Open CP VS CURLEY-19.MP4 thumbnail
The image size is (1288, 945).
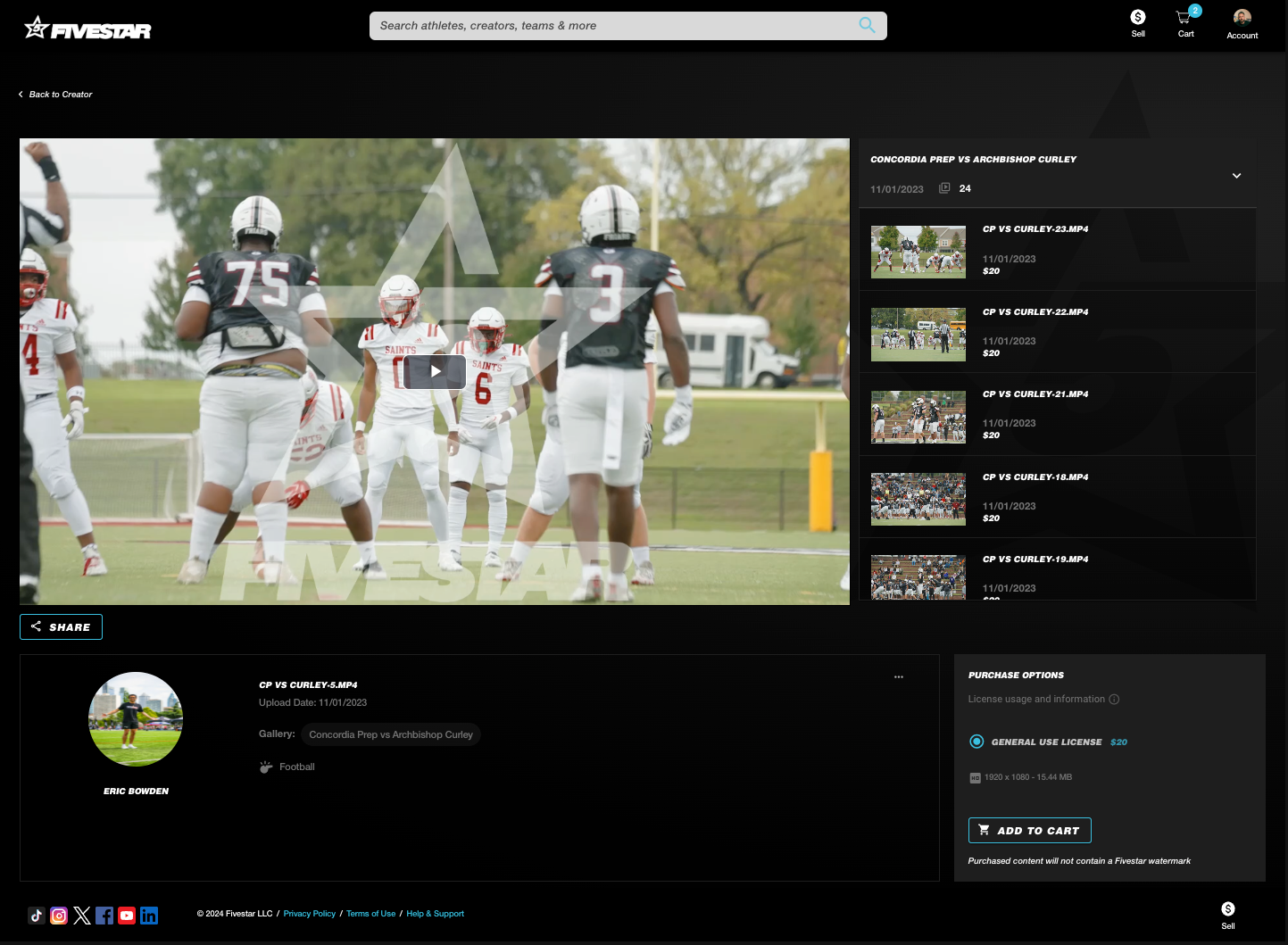pyautogui.click(x=918, y=577)
